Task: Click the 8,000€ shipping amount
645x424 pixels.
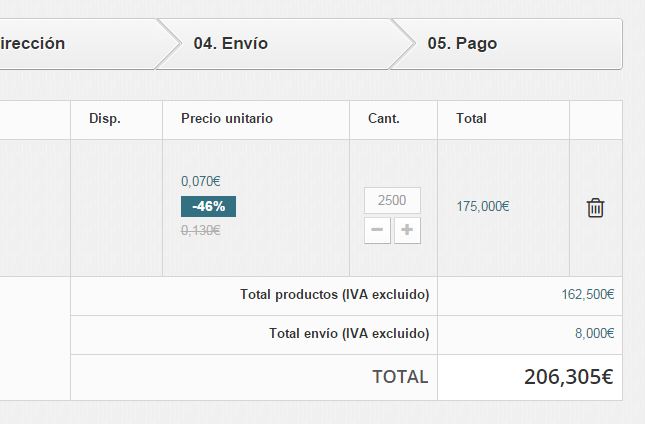Action: coord(595,334)
